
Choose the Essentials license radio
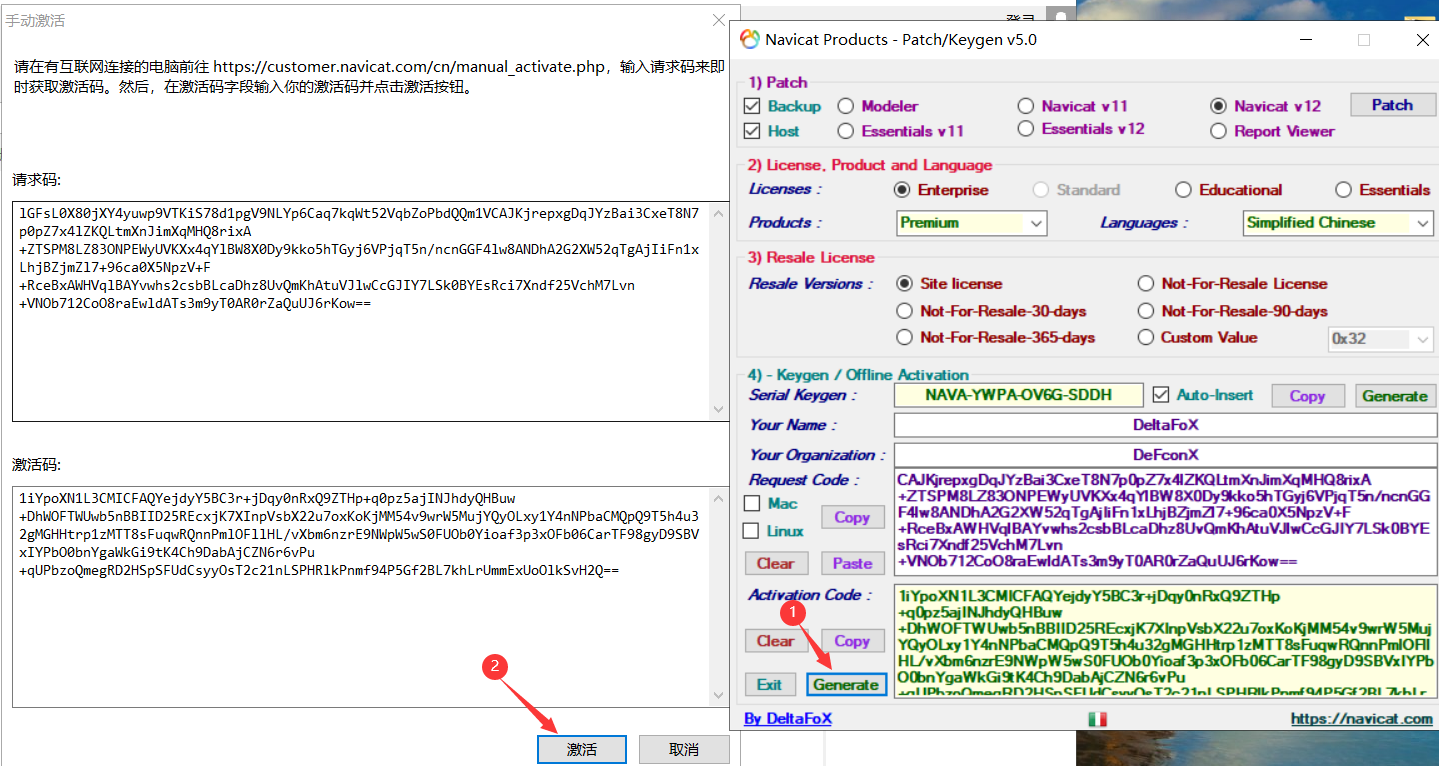pos(1343,190)
